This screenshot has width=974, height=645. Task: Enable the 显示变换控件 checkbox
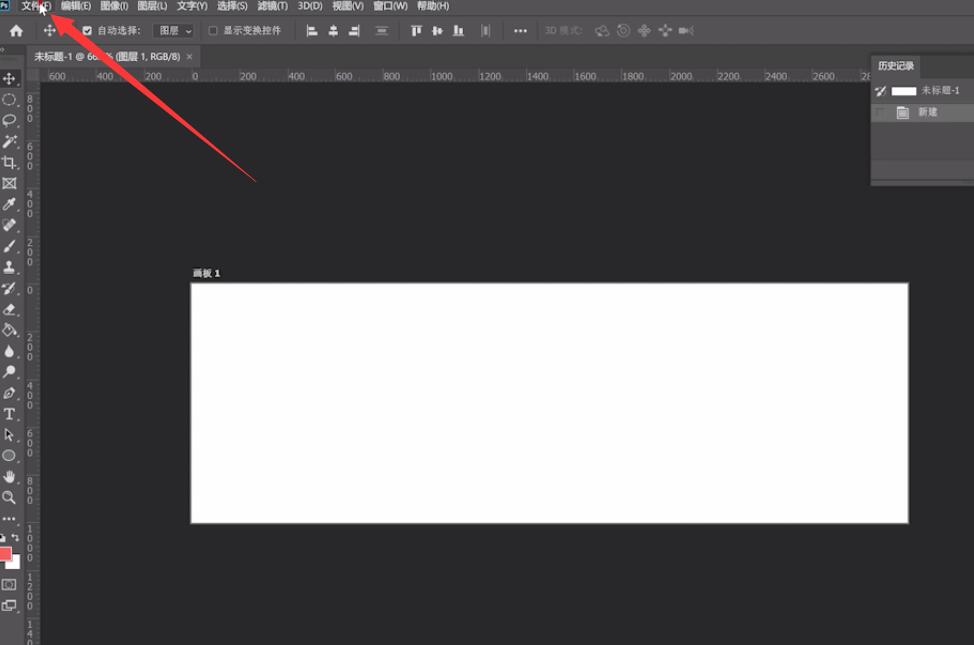(213, 30)
